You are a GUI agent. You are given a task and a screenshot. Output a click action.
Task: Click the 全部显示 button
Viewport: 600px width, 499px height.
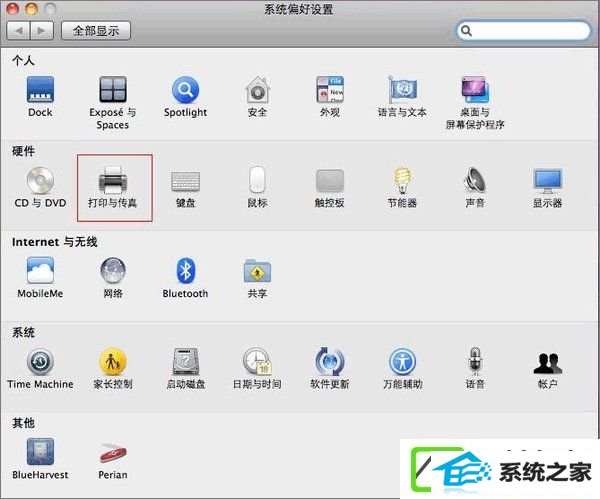tap(96, 30)
